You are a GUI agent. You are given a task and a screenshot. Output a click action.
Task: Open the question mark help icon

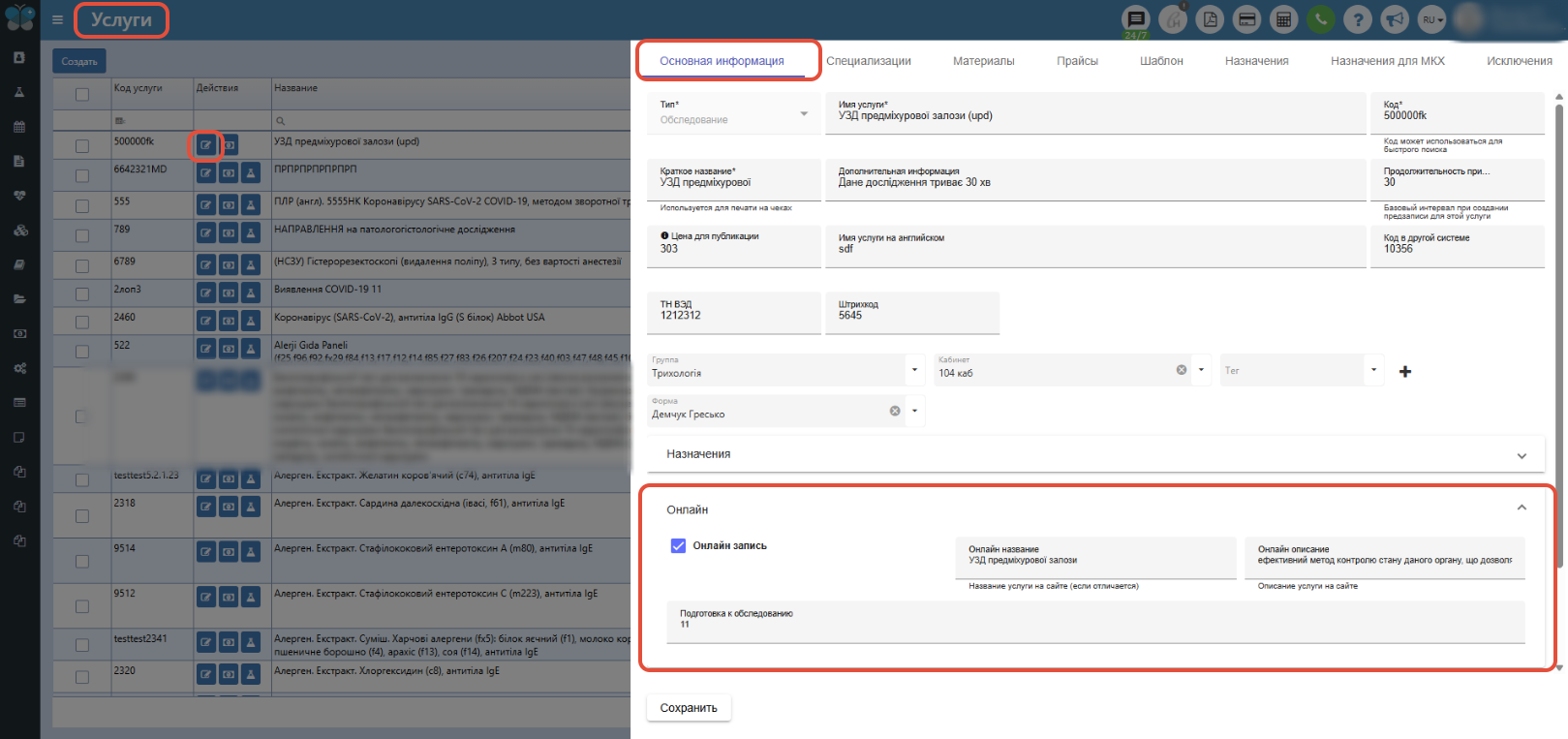pos(1358,19)
